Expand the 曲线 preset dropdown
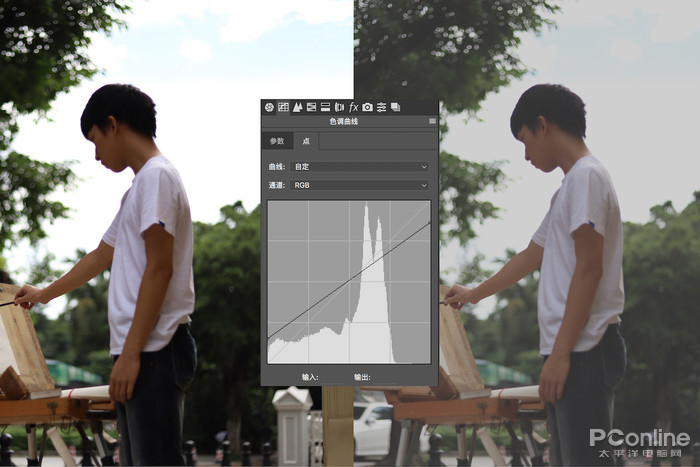Screen dimensions: 700x467 click(360, 167)
